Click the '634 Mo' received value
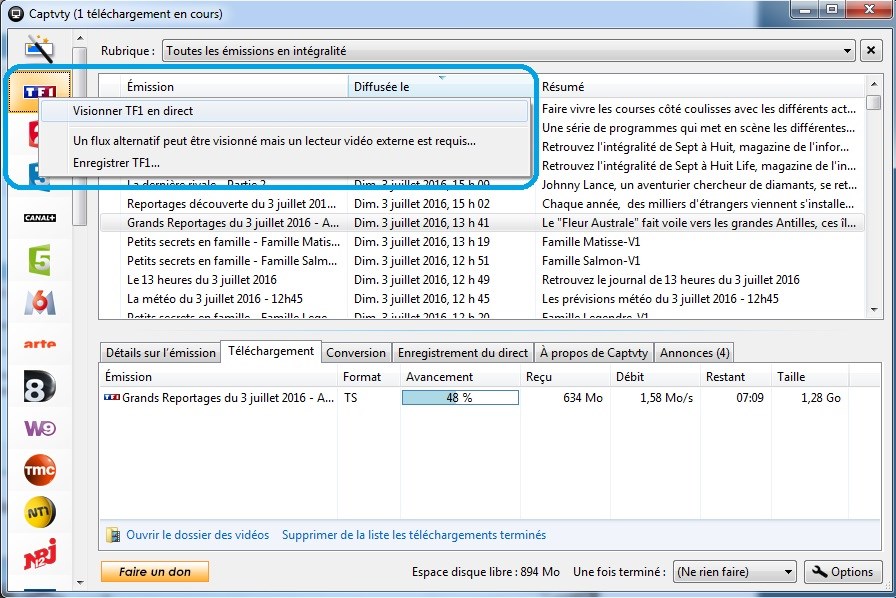The width and height of the screenshot is (896, 598). (583, 397)
